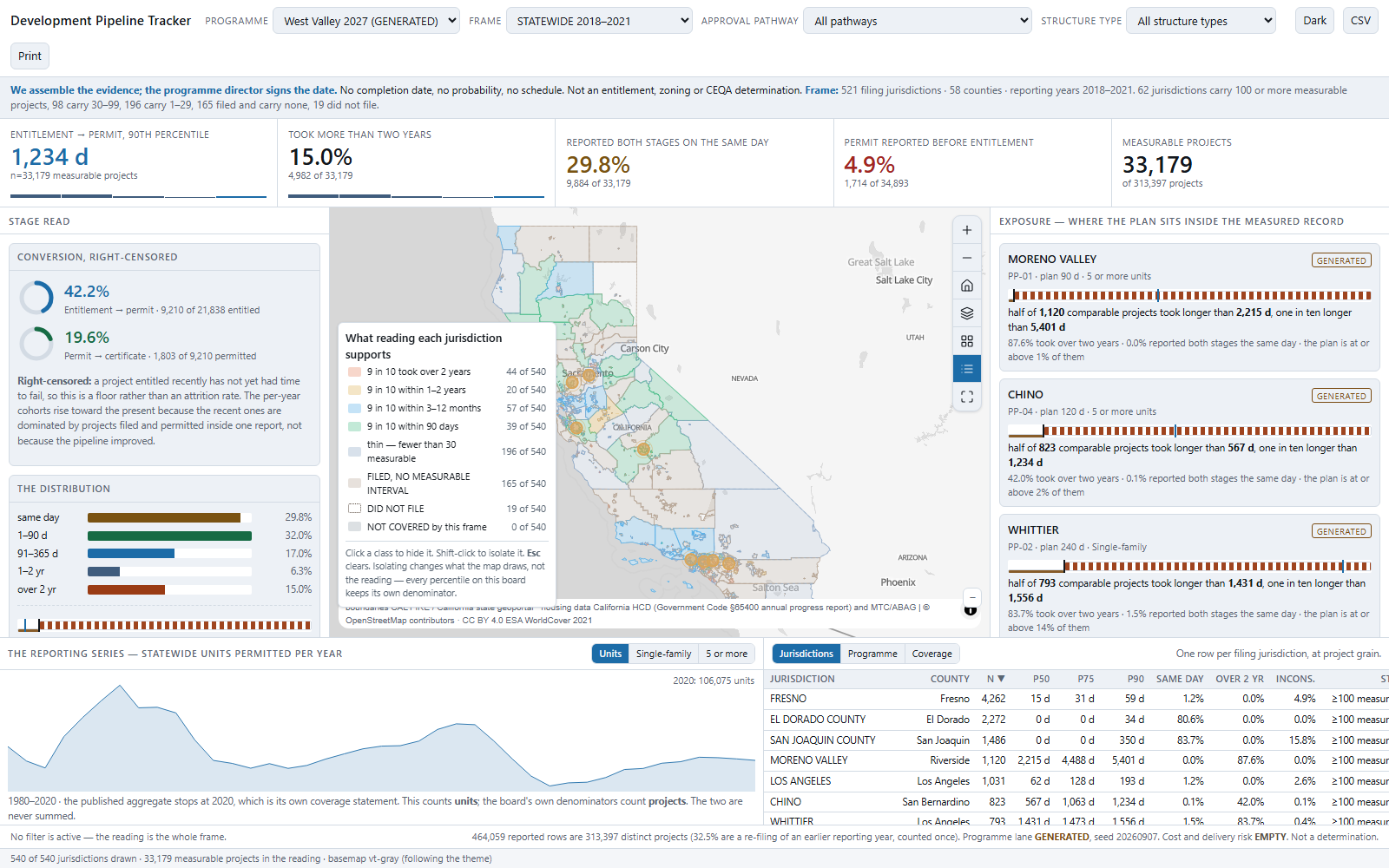Switch to the Coverage tab
Viewport: 1389px width, 868px height.
pyautogui.click(x=932, y=654)
